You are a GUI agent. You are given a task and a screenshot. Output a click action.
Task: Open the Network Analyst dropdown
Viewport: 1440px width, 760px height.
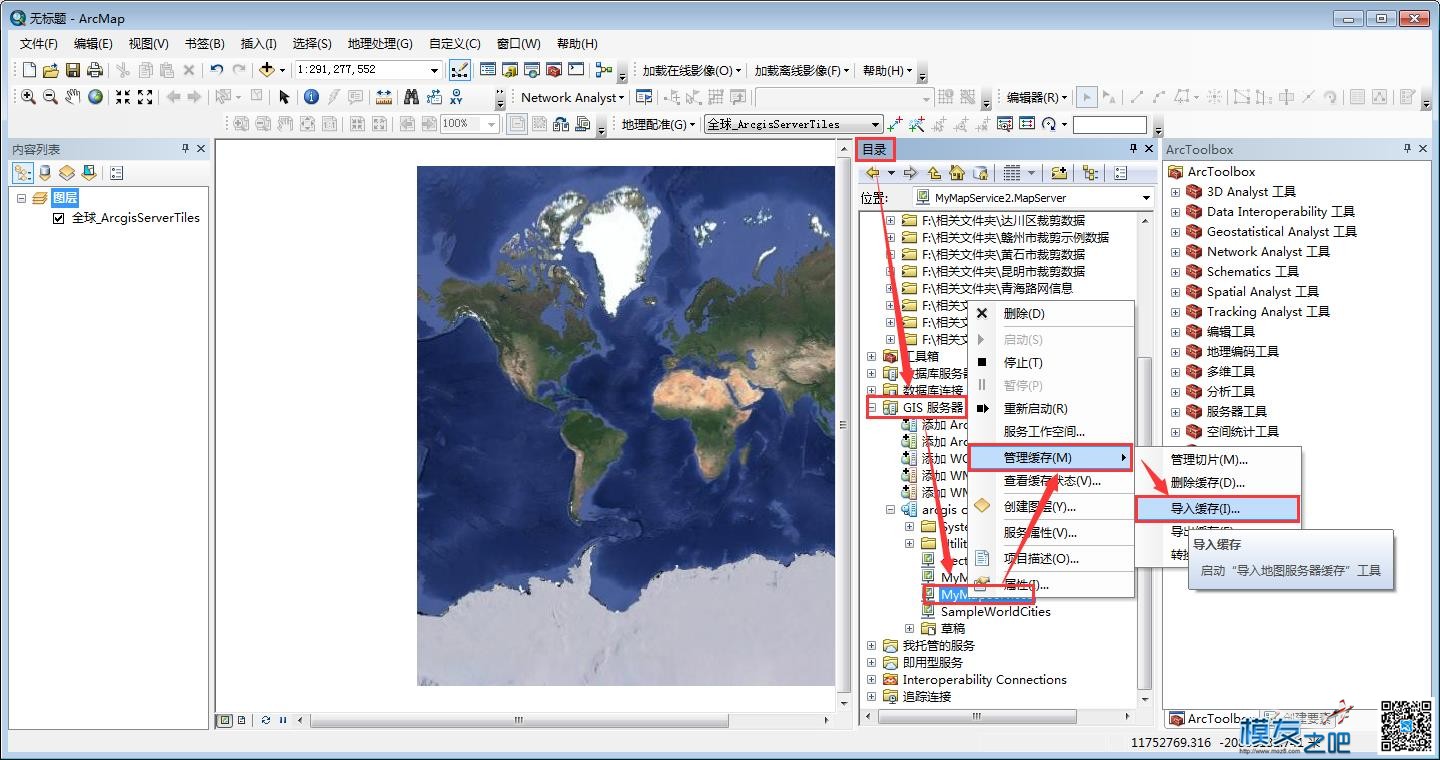(x=572, y=97)
